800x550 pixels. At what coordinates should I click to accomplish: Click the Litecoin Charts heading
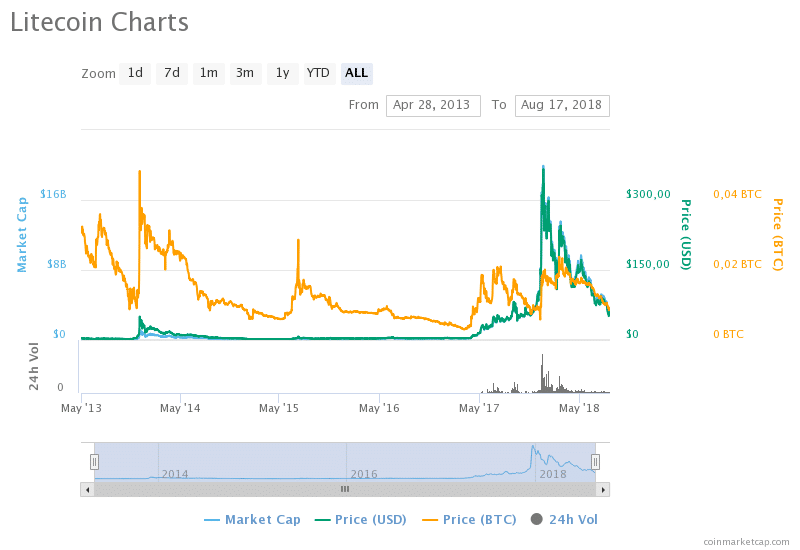pyautogui.click(x=99, y=22)
